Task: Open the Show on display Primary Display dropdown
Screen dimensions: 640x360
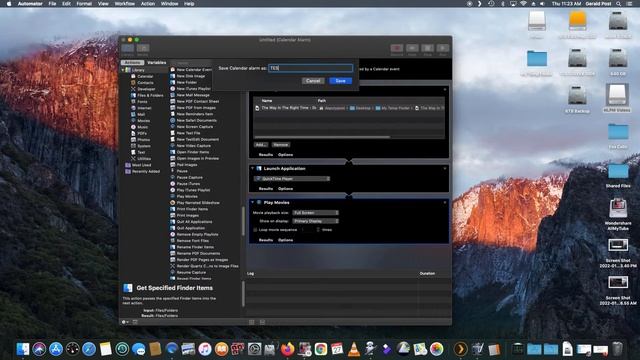Action: (x=315, y=221)
